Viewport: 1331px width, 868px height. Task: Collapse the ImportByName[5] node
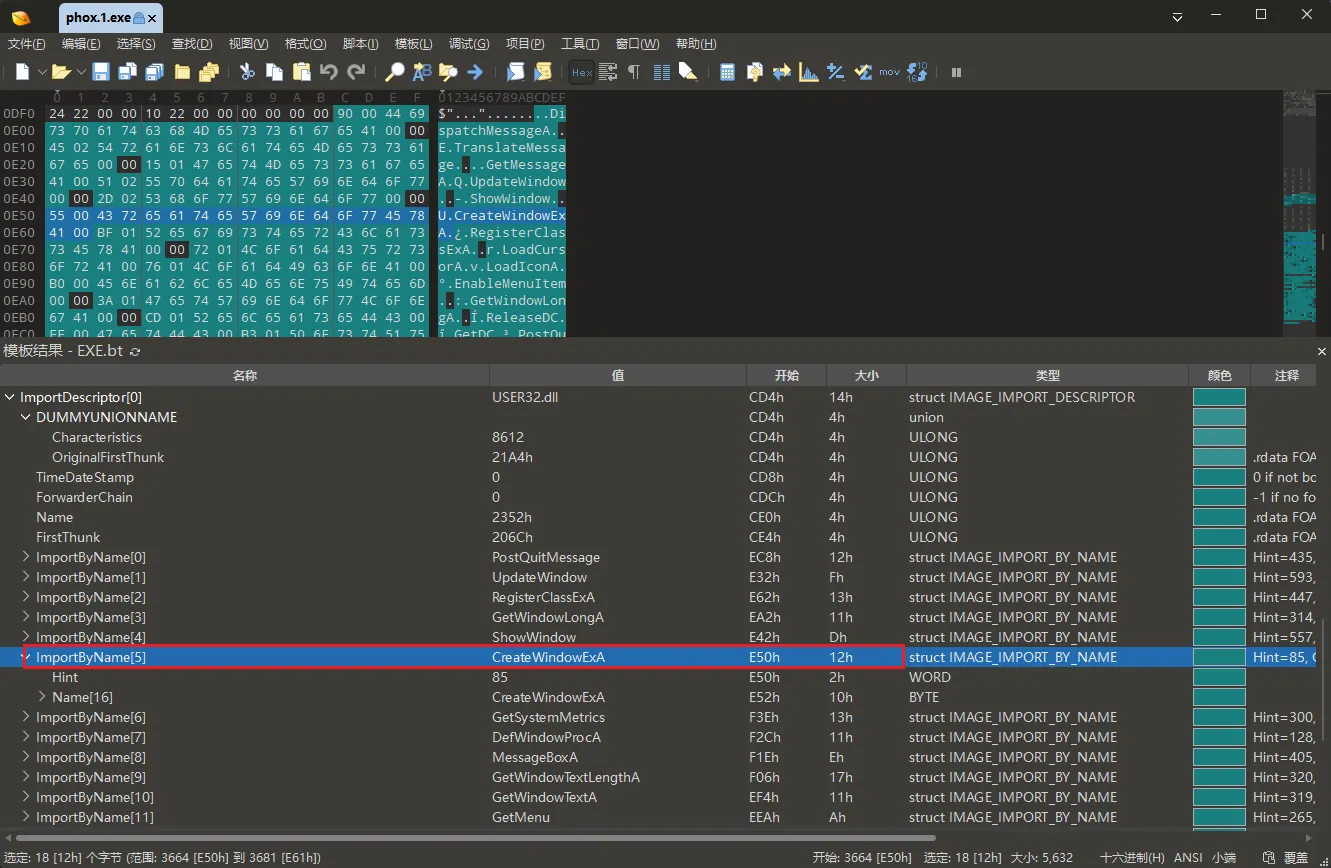tap(27, 657)
